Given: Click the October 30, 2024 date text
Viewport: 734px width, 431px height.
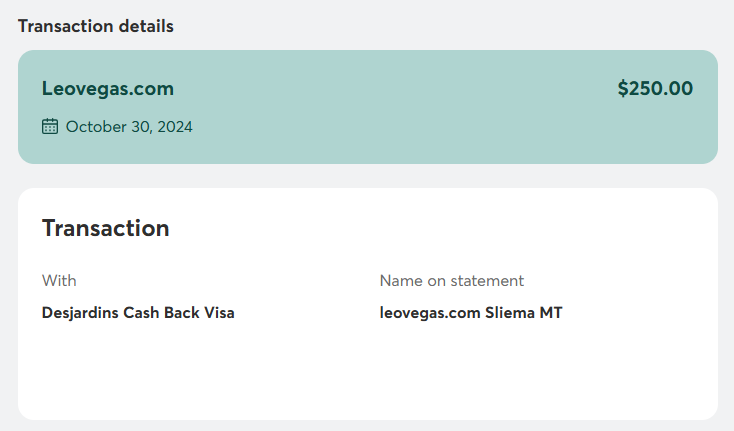Looking at the screenshot, I should pyautogui.click(x=129, y=127).
